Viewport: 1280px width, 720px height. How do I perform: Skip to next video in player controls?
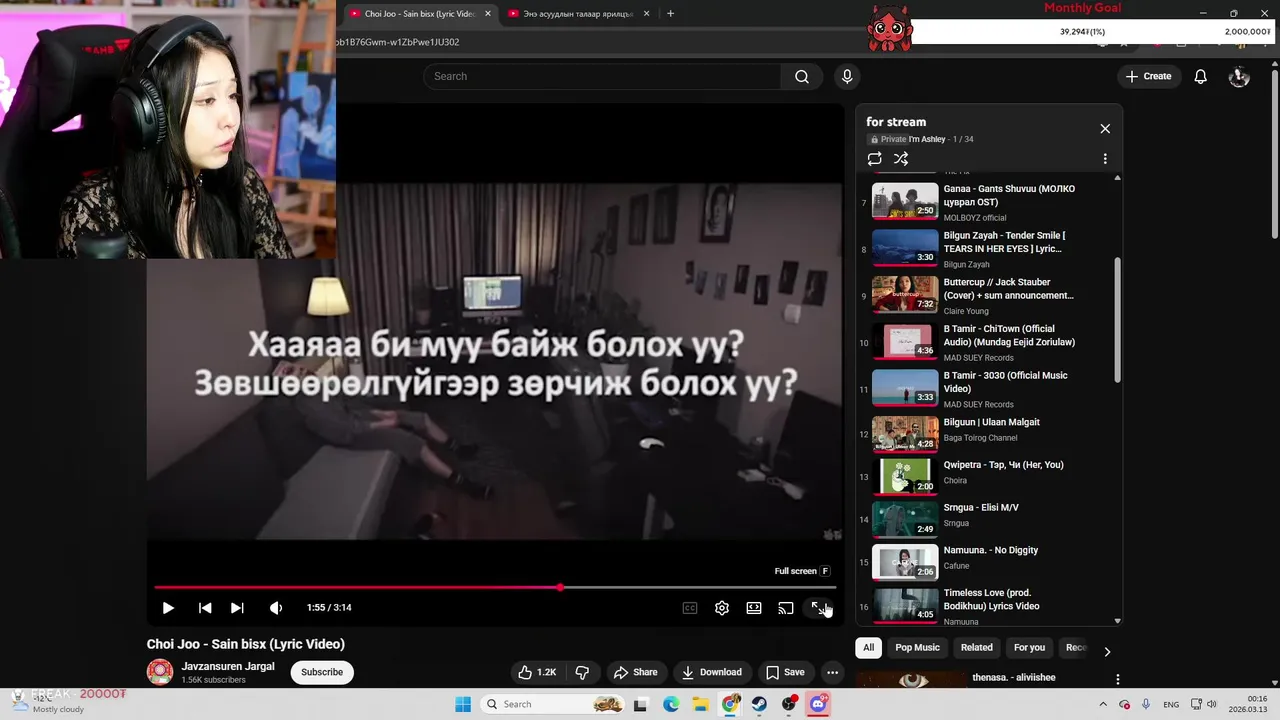237,608
